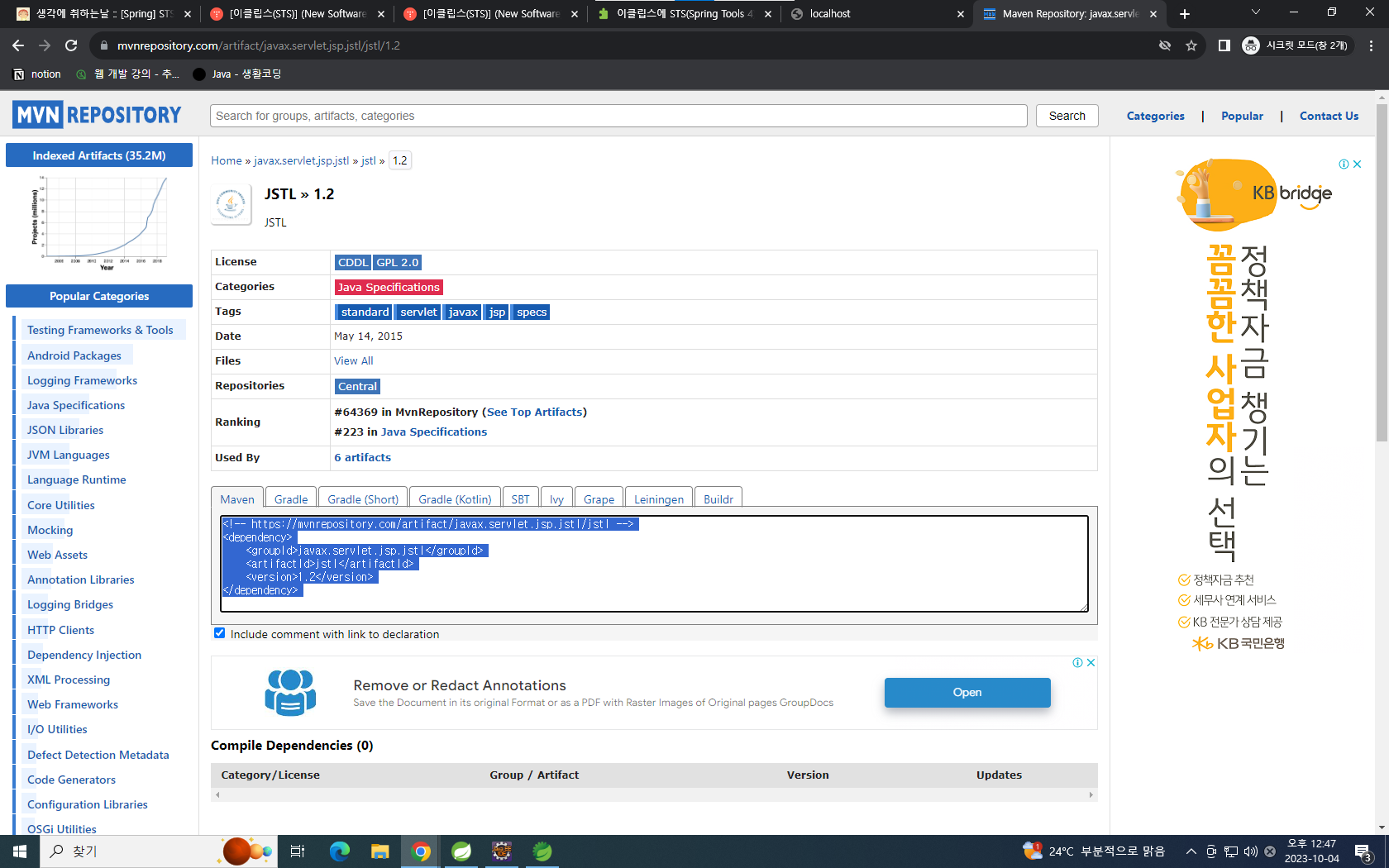Image resolution: width=1389 pixels, height=868 pixels.
Task: Open the volume control in system tray
Action: (1250, 851)
